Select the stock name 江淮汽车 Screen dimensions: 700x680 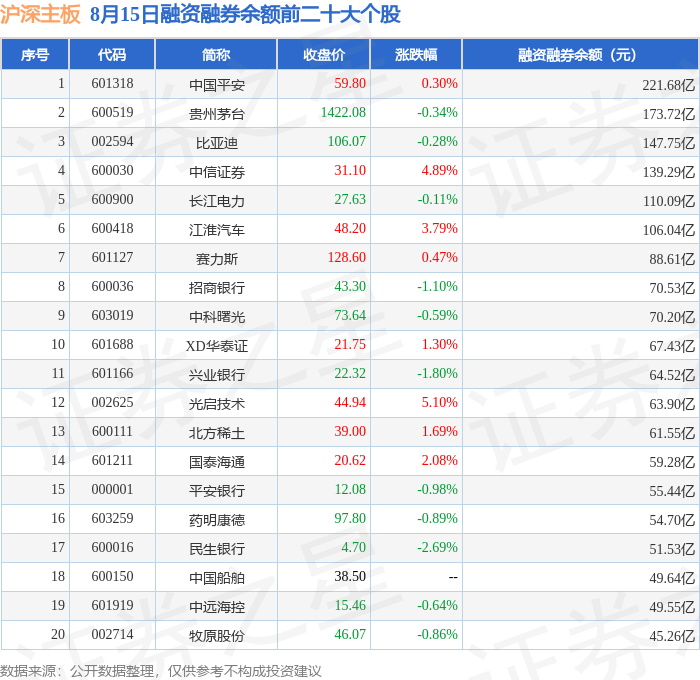point(217,230)
